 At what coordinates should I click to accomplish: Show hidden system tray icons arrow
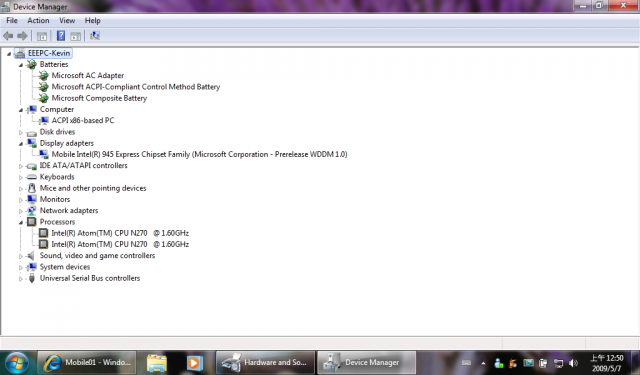coord(483,363)
